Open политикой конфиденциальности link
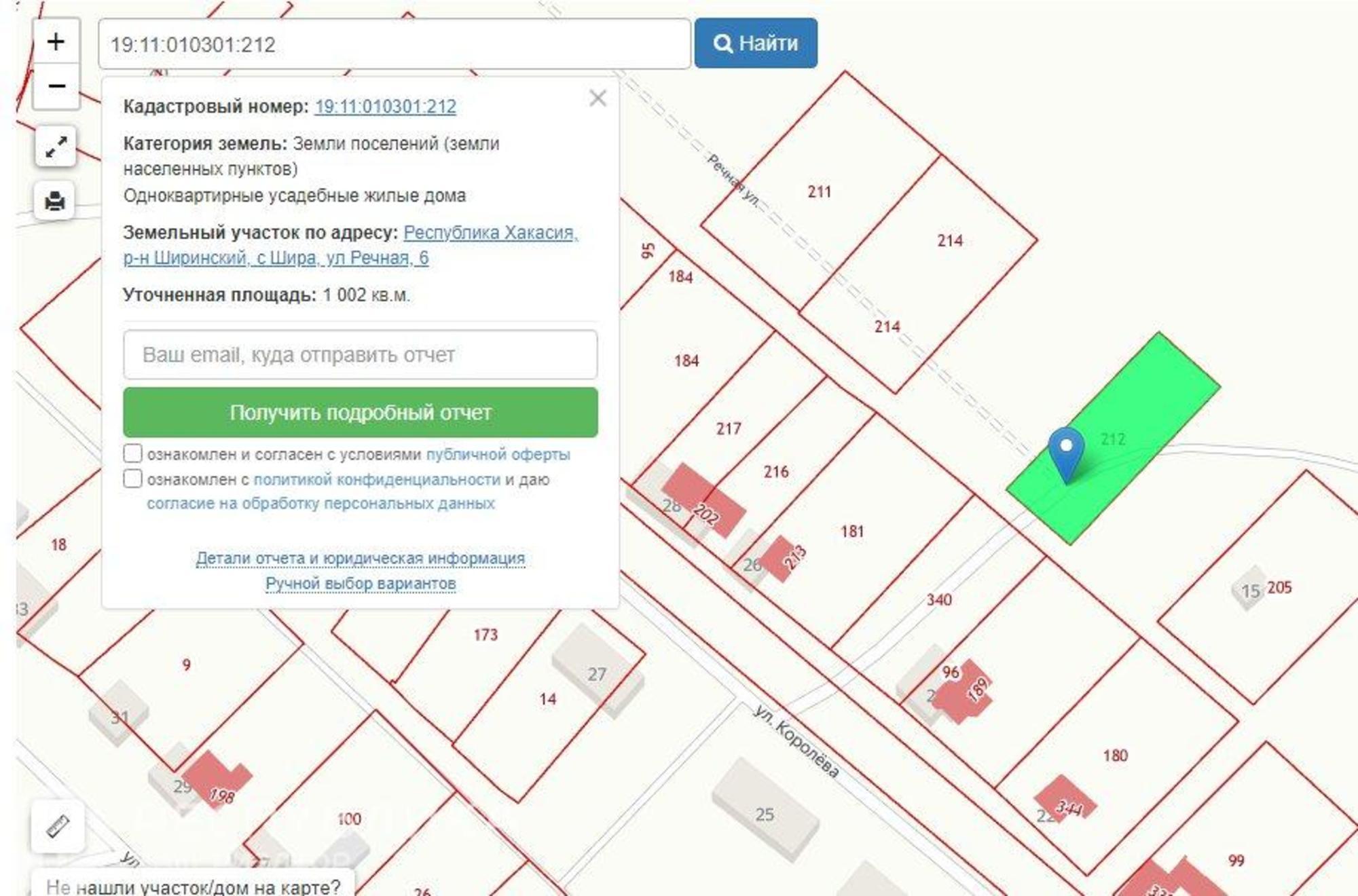 pos(376,479)
